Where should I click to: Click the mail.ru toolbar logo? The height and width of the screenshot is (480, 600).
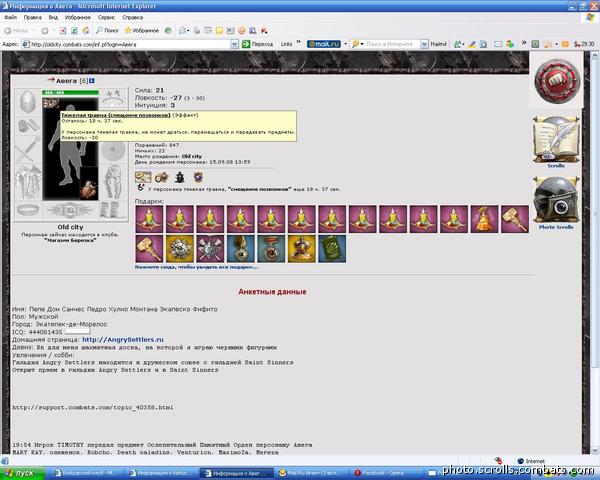tap(324, 44)
